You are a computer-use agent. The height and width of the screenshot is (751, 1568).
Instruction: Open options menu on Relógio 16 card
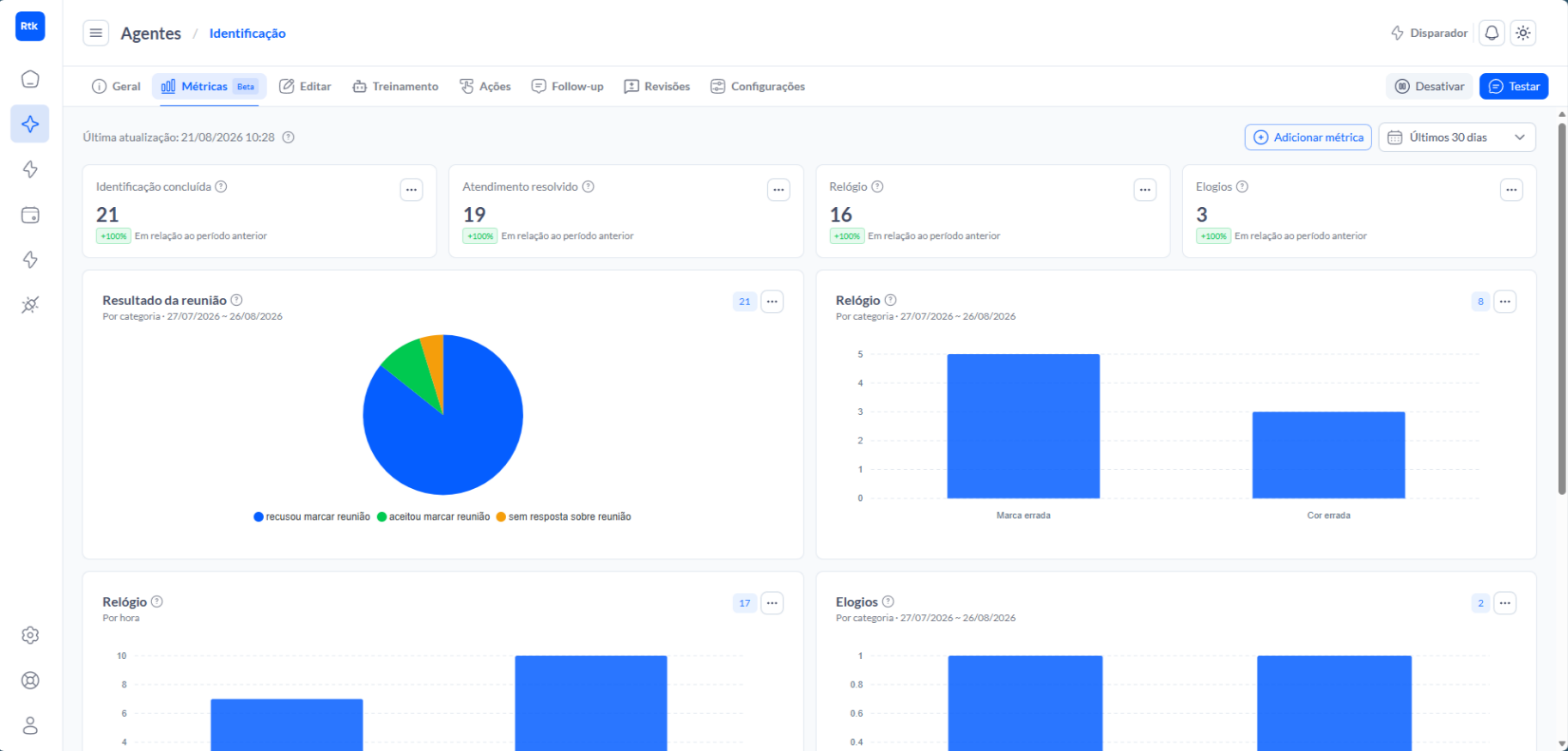[1145, 190]
